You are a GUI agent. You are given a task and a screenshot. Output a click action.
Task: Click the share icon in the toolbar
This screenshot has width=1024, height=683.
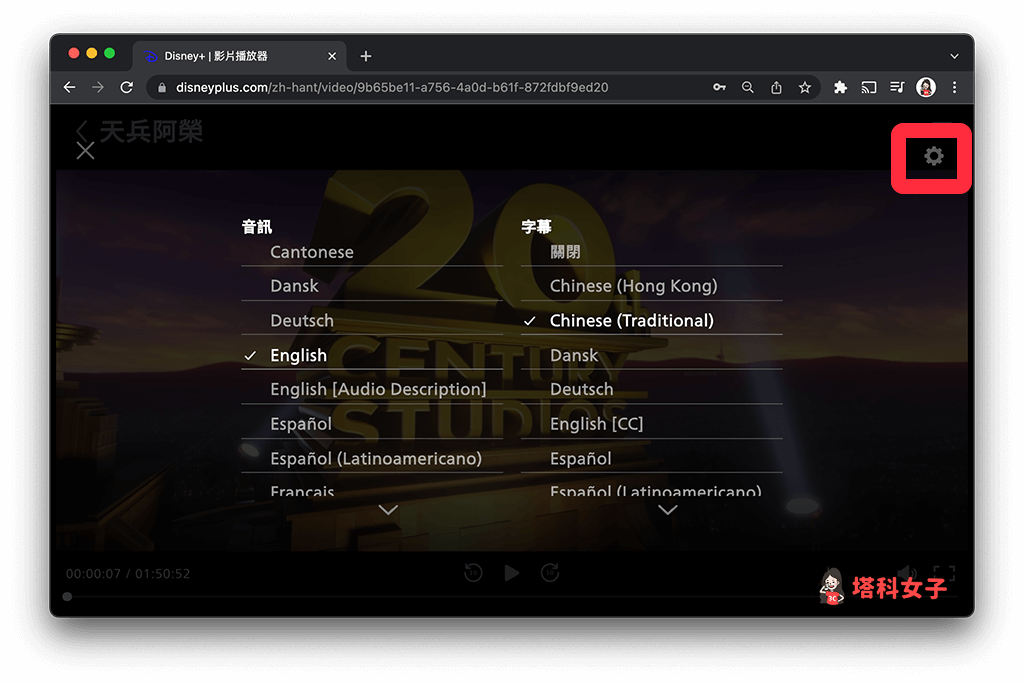(x=777, y=87)
